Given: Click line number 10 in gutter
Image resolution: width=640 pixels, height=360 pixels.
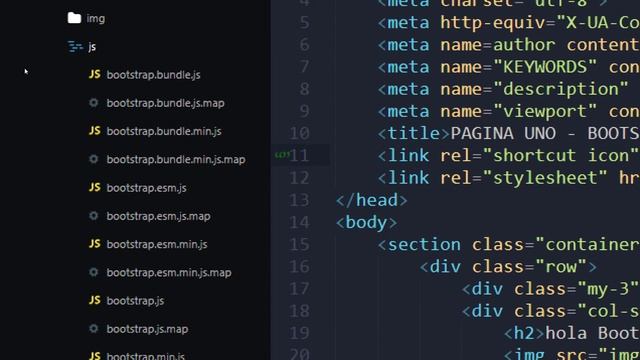Looking at the screenshot, I should point(300,133).
